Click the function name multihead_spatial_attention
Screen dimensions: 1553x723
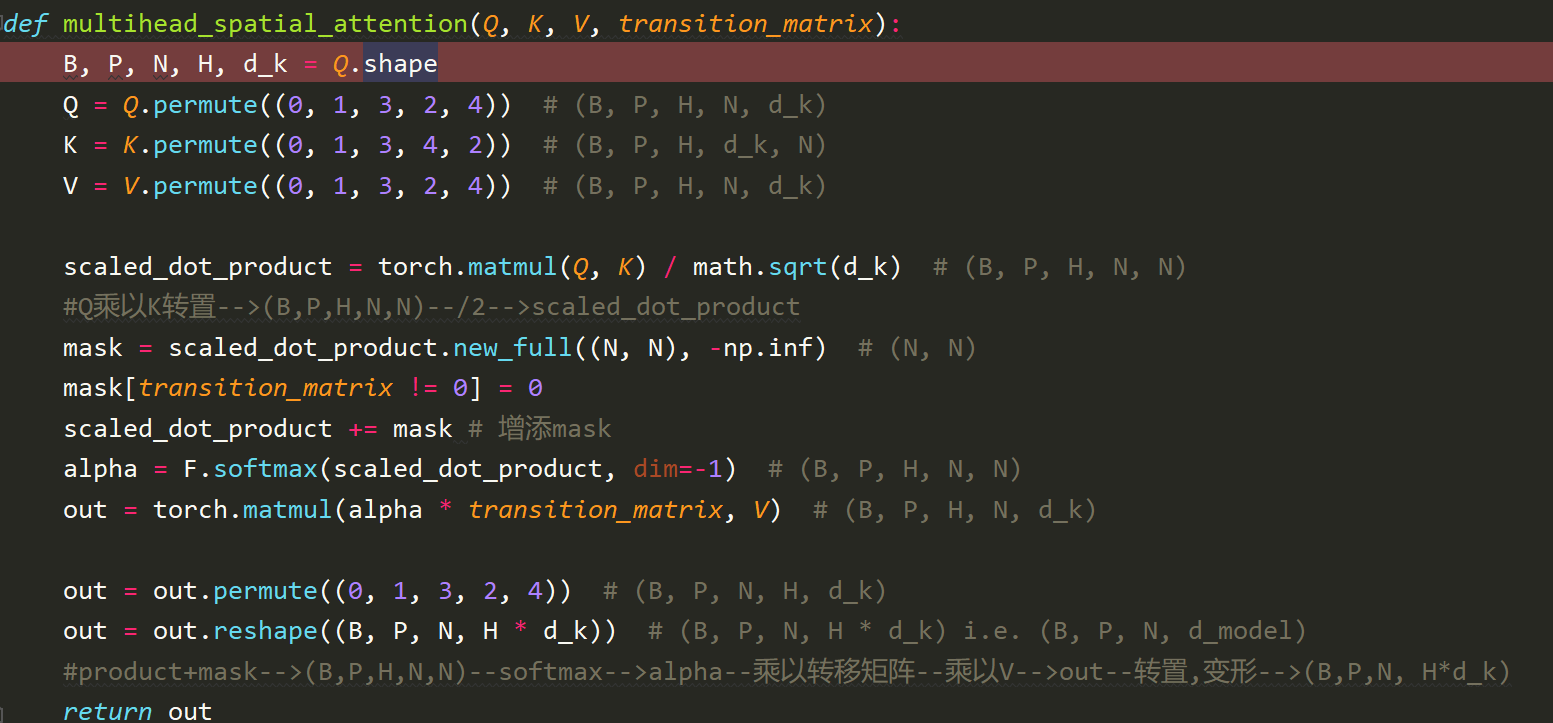tap(266, 24)
